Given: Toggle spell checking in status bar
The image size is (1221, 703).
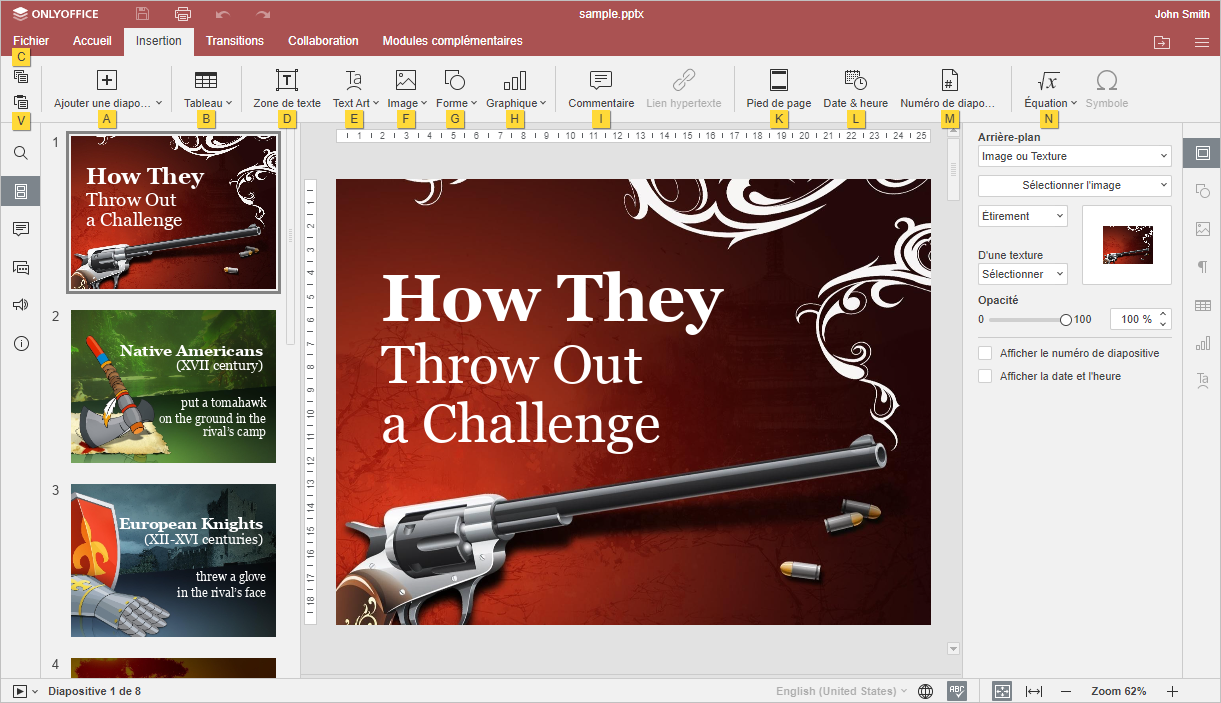Looking at the screenshot, I should point(957,691).
